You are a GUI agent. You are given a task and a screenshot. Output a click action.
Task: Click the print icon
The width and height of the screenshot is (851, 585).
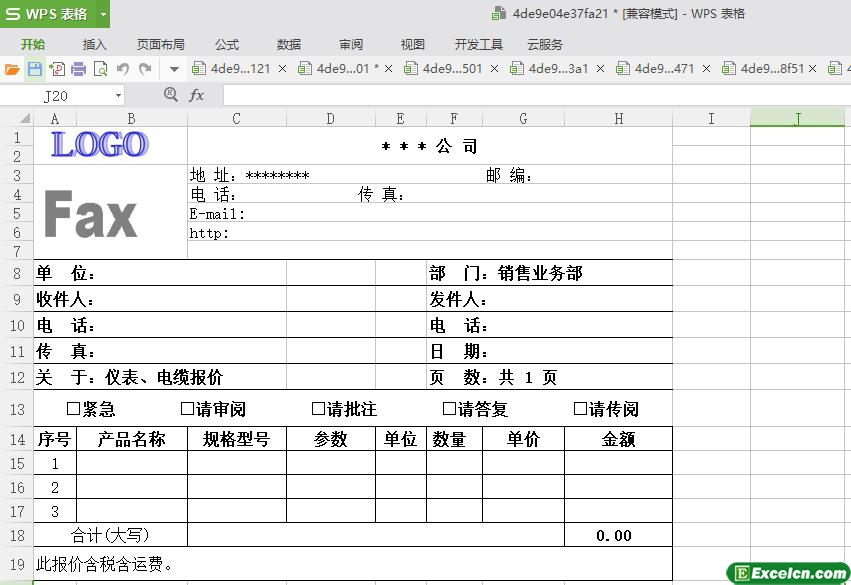79,69
